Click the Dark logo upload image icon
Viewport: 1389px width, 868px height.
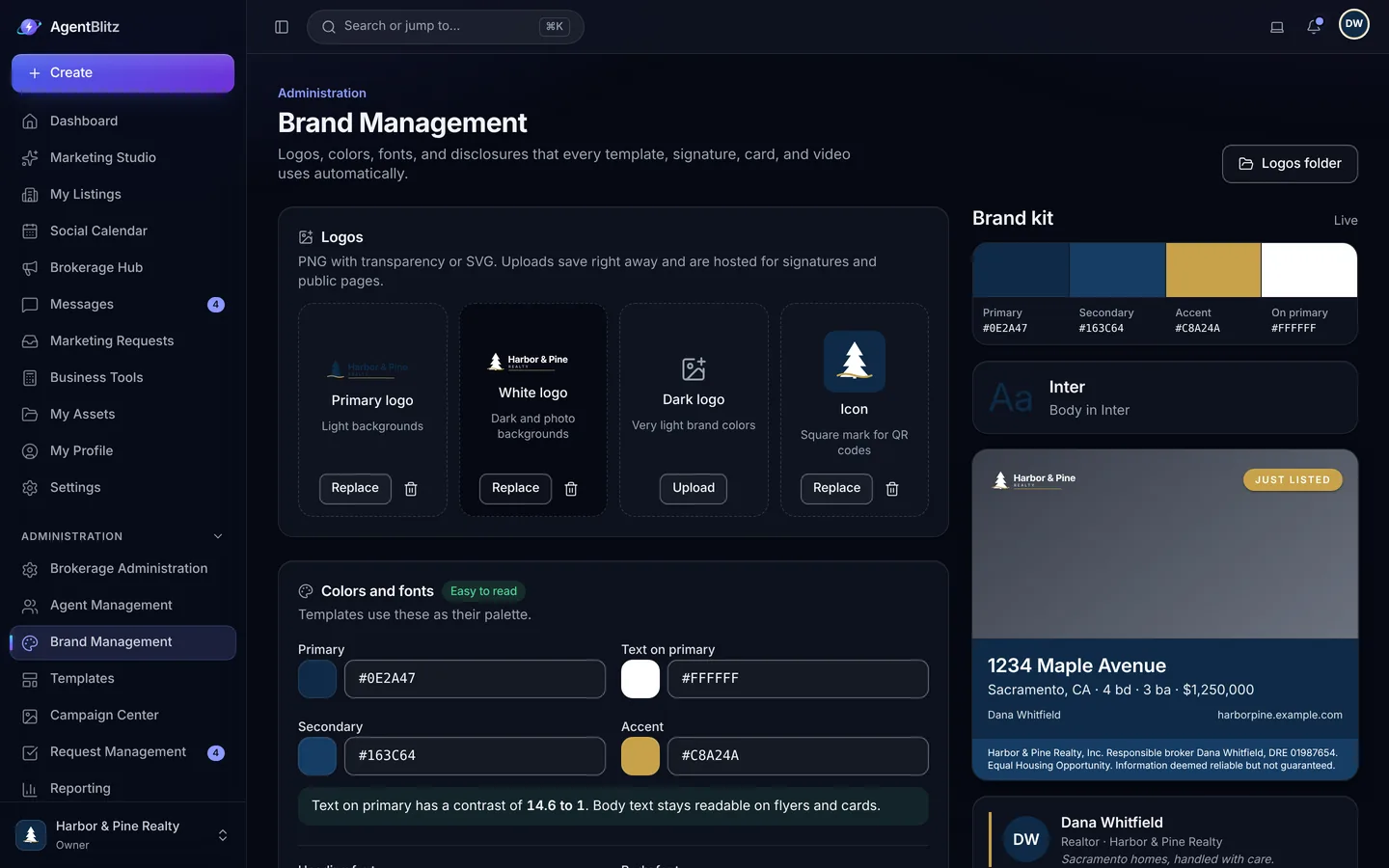[694, 368]
